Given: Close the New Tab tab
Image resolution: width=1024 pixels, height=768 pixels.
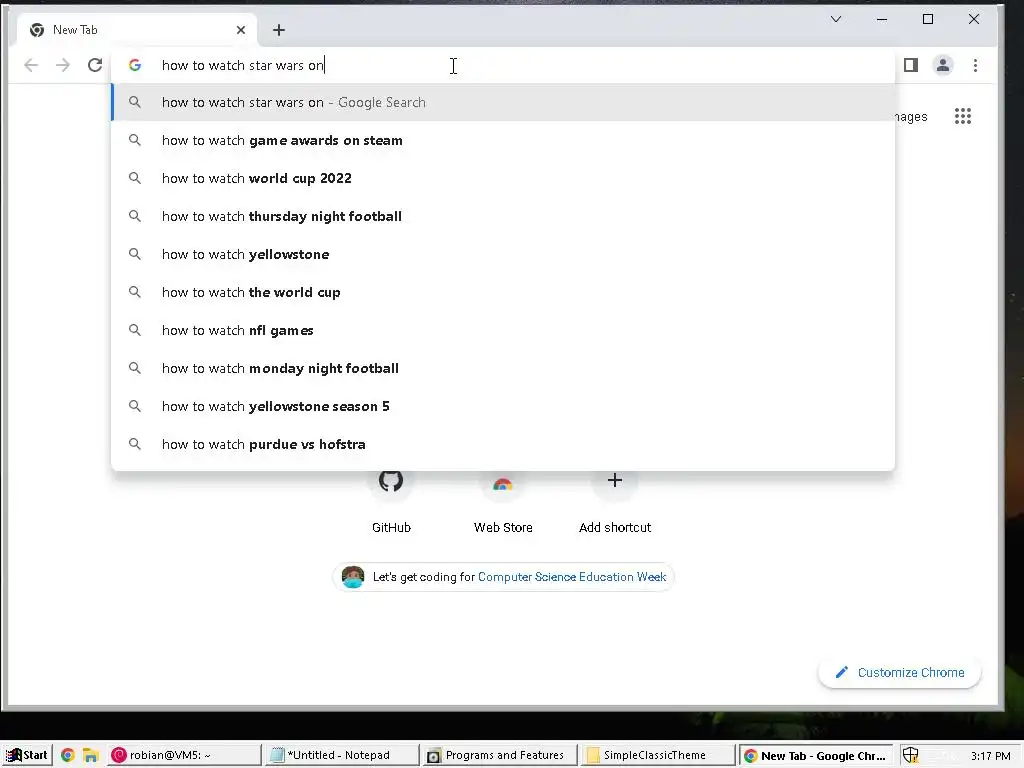Looking at the screenshot, I should pos(241,30).
